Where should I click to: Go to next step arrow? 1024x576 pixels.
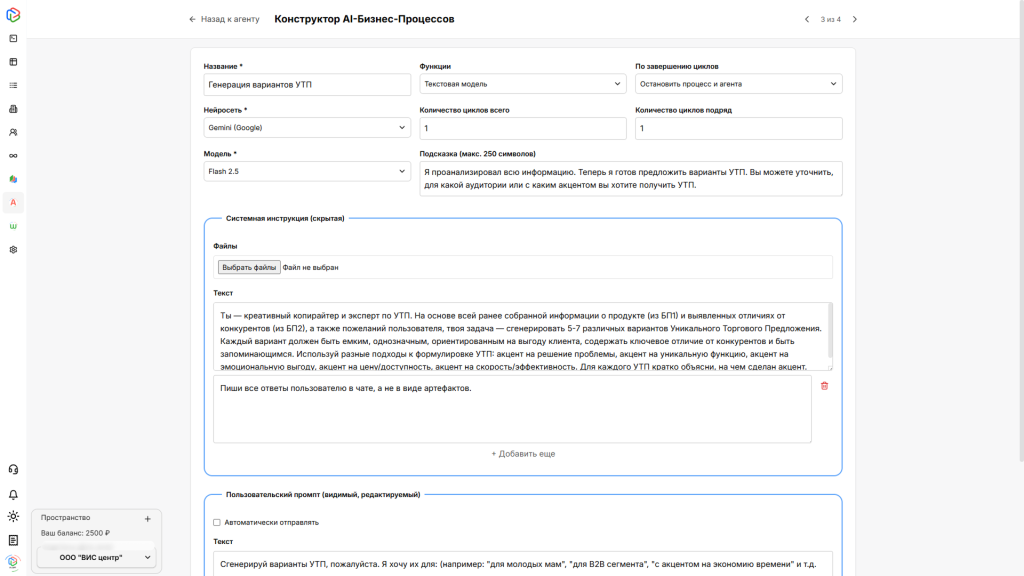854,19
